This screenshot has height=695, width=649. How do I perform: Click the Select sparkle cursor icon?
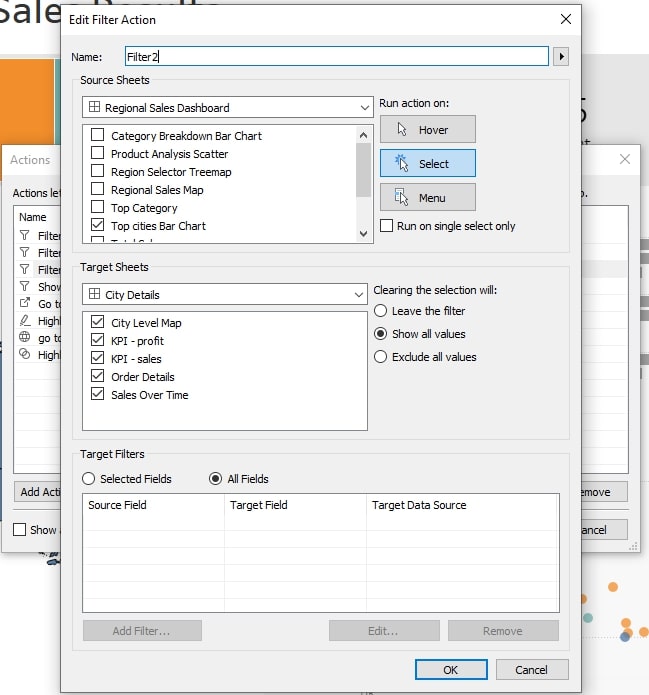(401, 163)
